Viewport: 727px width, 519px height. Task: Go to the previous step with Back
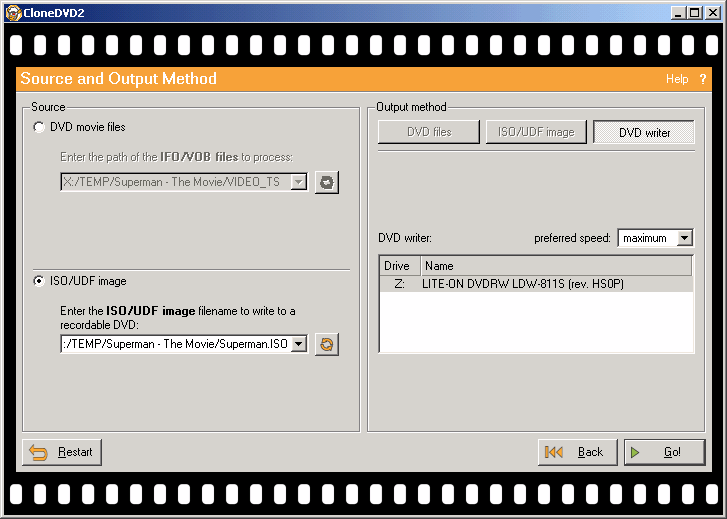click(578, 452)
